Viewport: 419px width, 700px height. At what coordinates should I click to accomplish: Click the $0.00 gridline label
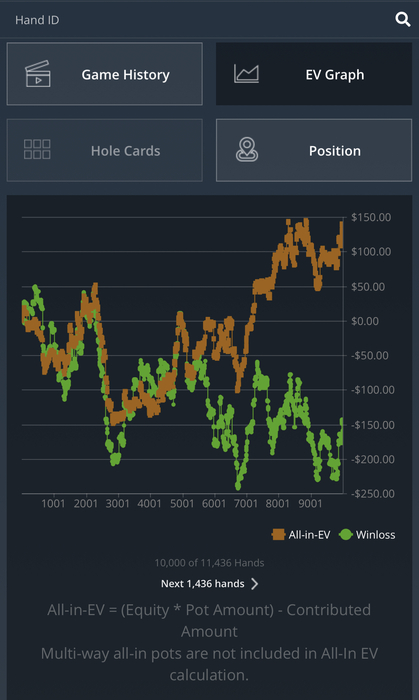tap(365, 321)
